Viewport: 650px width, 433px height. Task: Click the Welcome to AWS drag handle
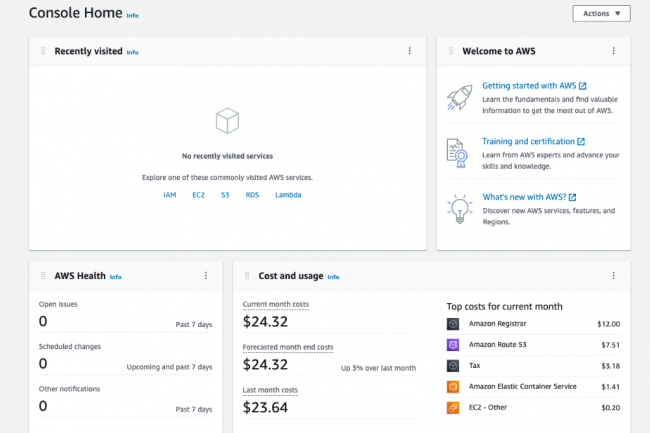[451, 51]
